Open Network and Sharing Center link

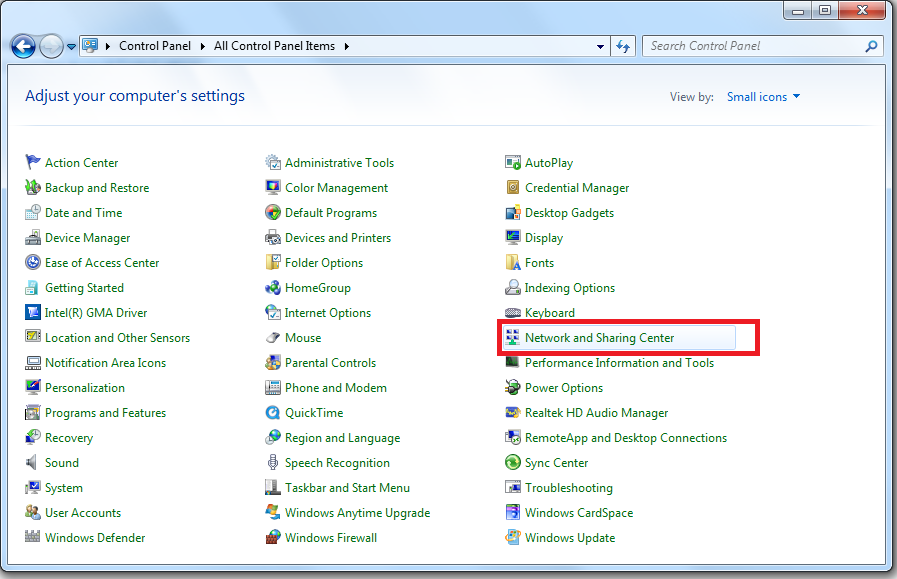coord(599,338)
